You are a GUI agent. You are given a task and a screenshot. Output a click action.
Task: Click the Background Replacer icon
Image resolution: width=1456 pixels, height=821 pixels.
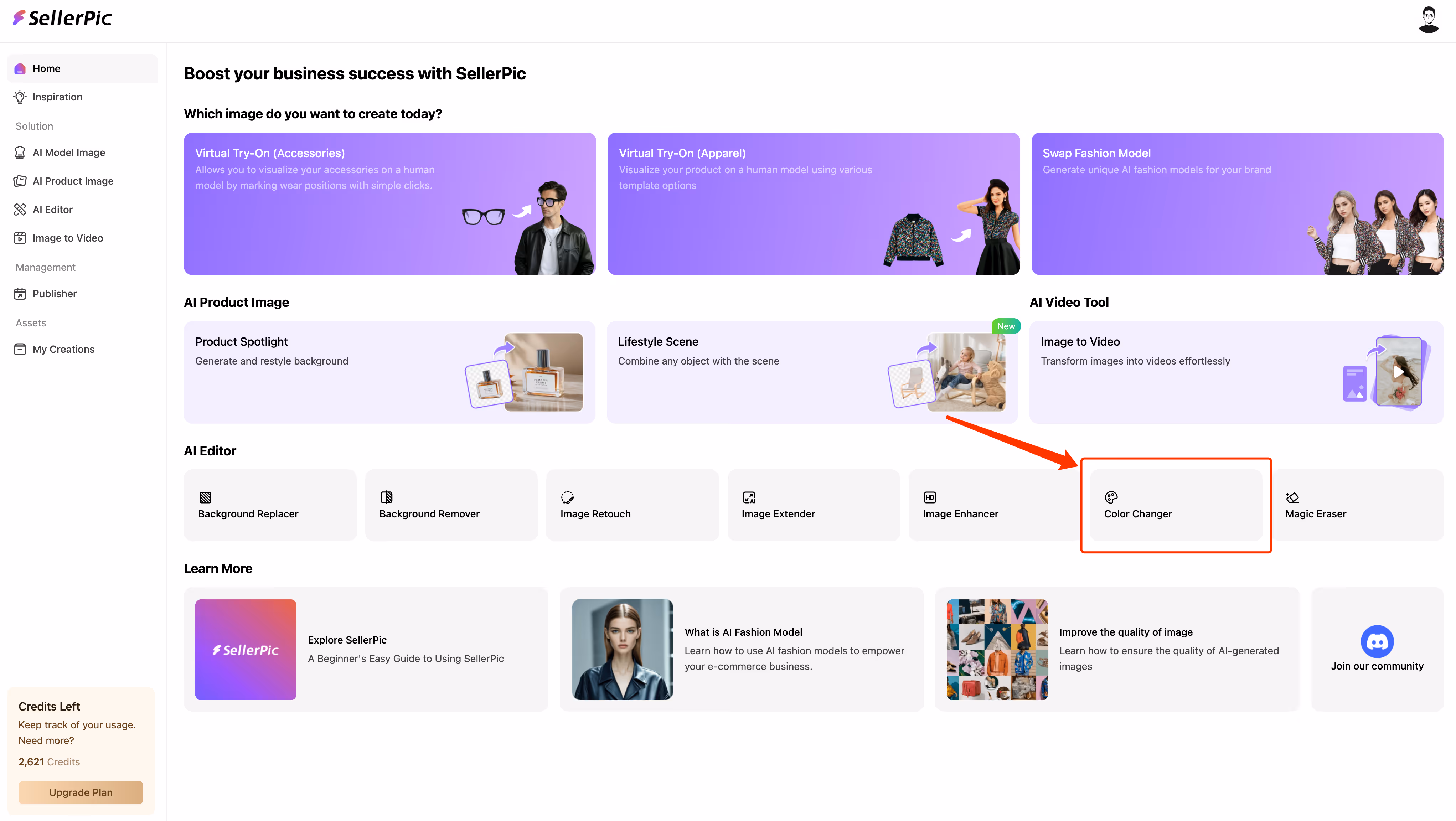[x=205, y=497]
